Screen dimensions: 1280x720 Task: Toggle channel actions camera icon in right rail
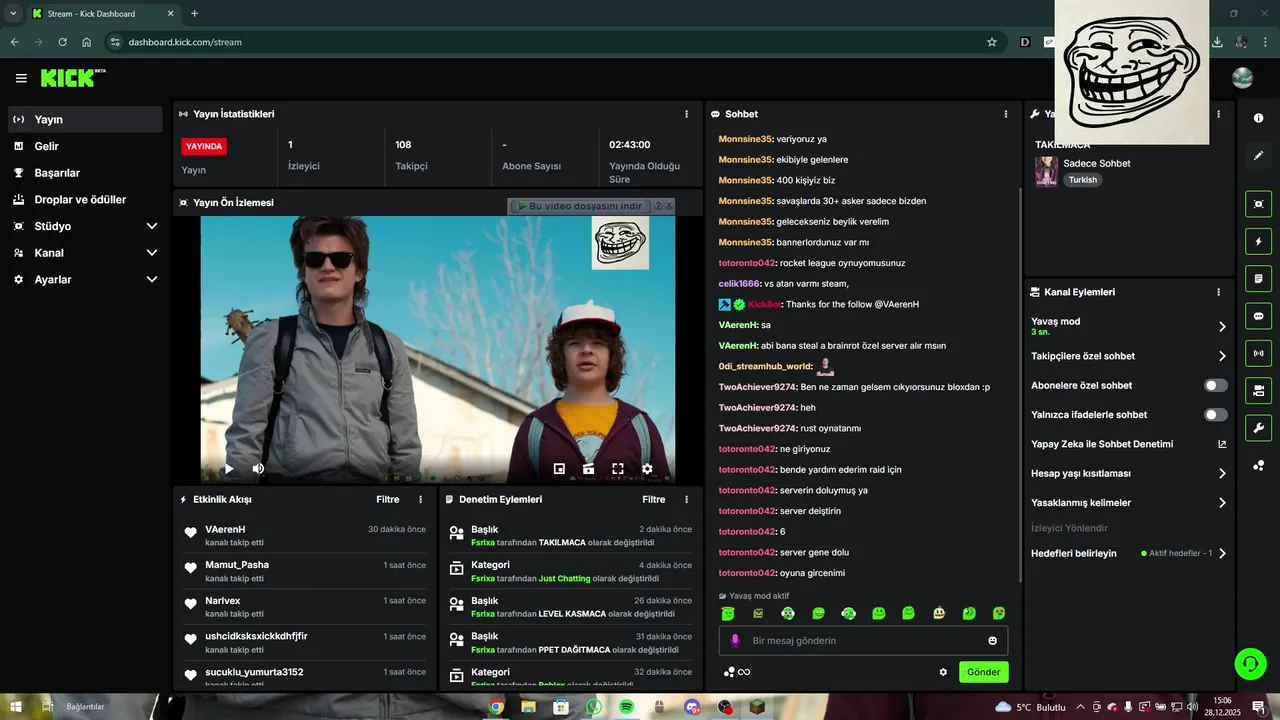(x=1258, y=390)
